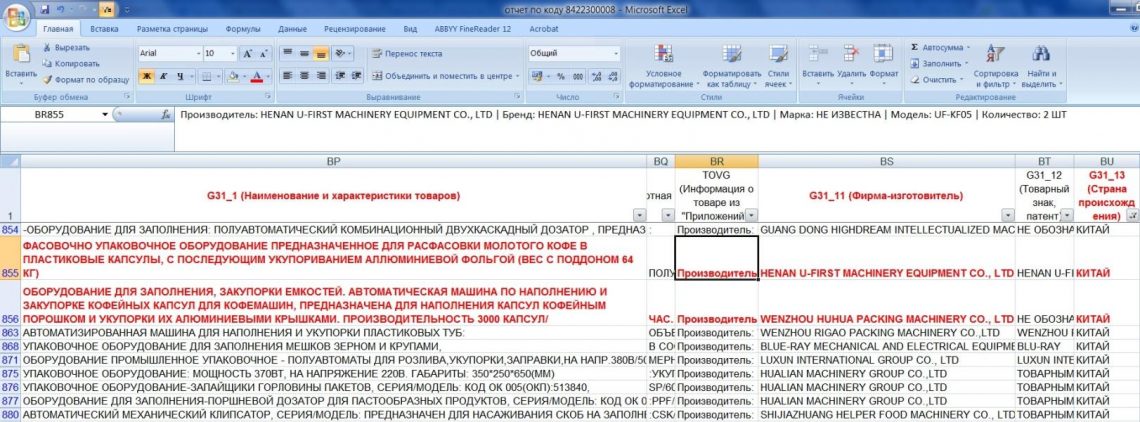Increase indent in Выравнивание group
1140x422 pixels.
point(355,76)
